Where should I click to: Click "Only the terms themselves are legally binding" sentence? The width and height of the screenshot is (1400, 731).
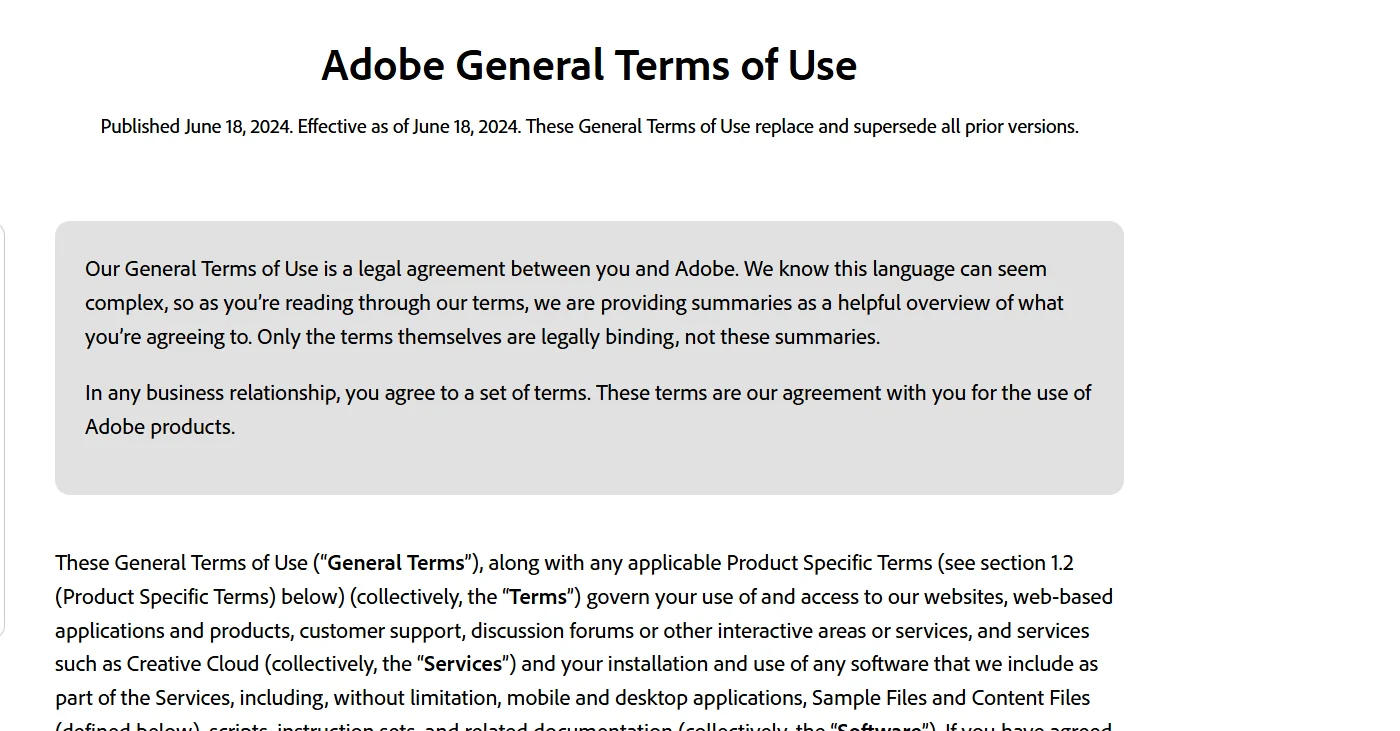[x=569, y=337]
